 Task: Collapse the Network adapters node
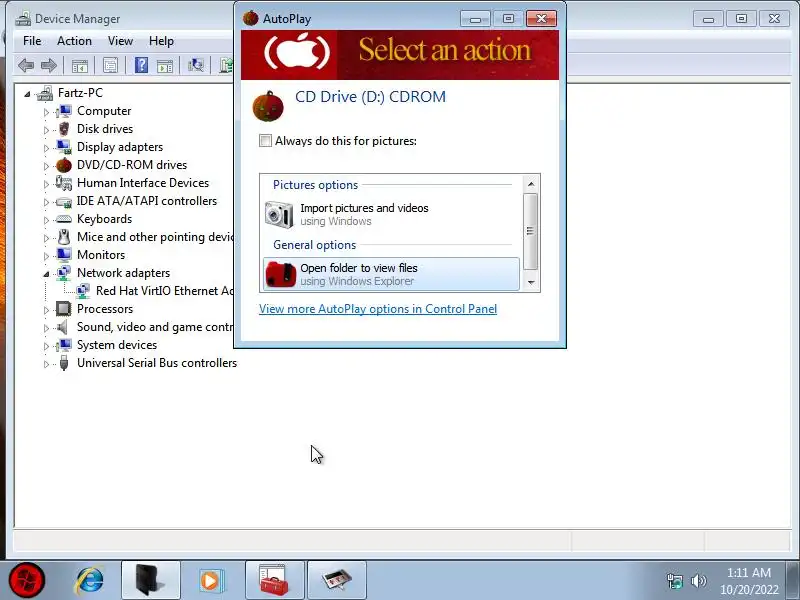[x=46, y=274]
